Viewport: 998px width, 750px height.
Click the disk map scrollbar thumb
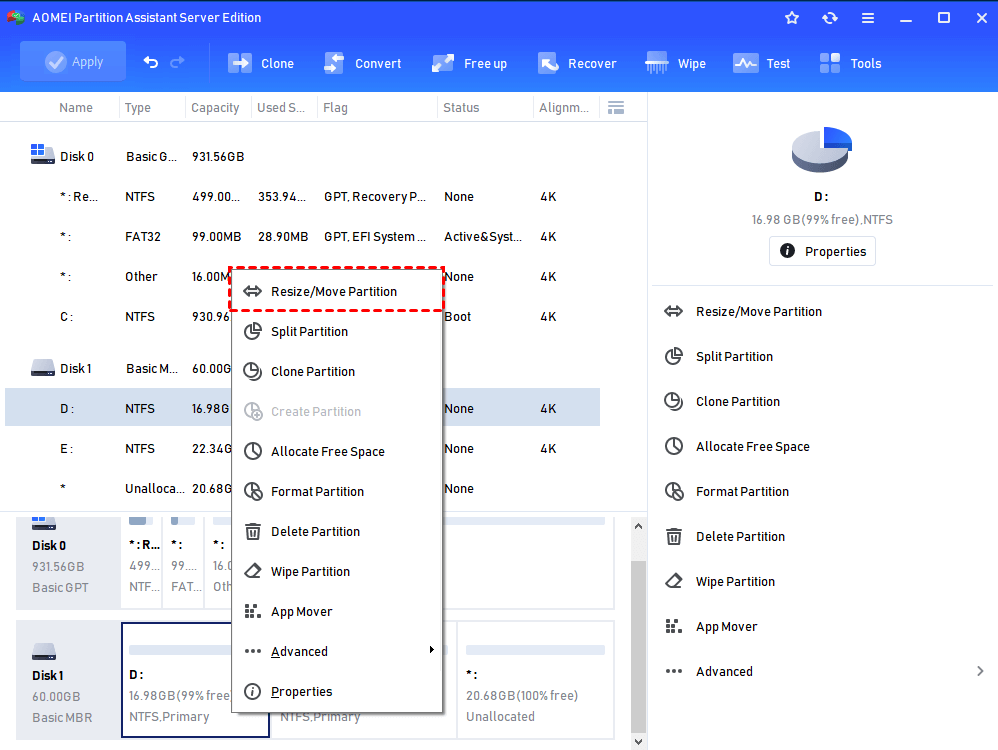tap(638, 646)
